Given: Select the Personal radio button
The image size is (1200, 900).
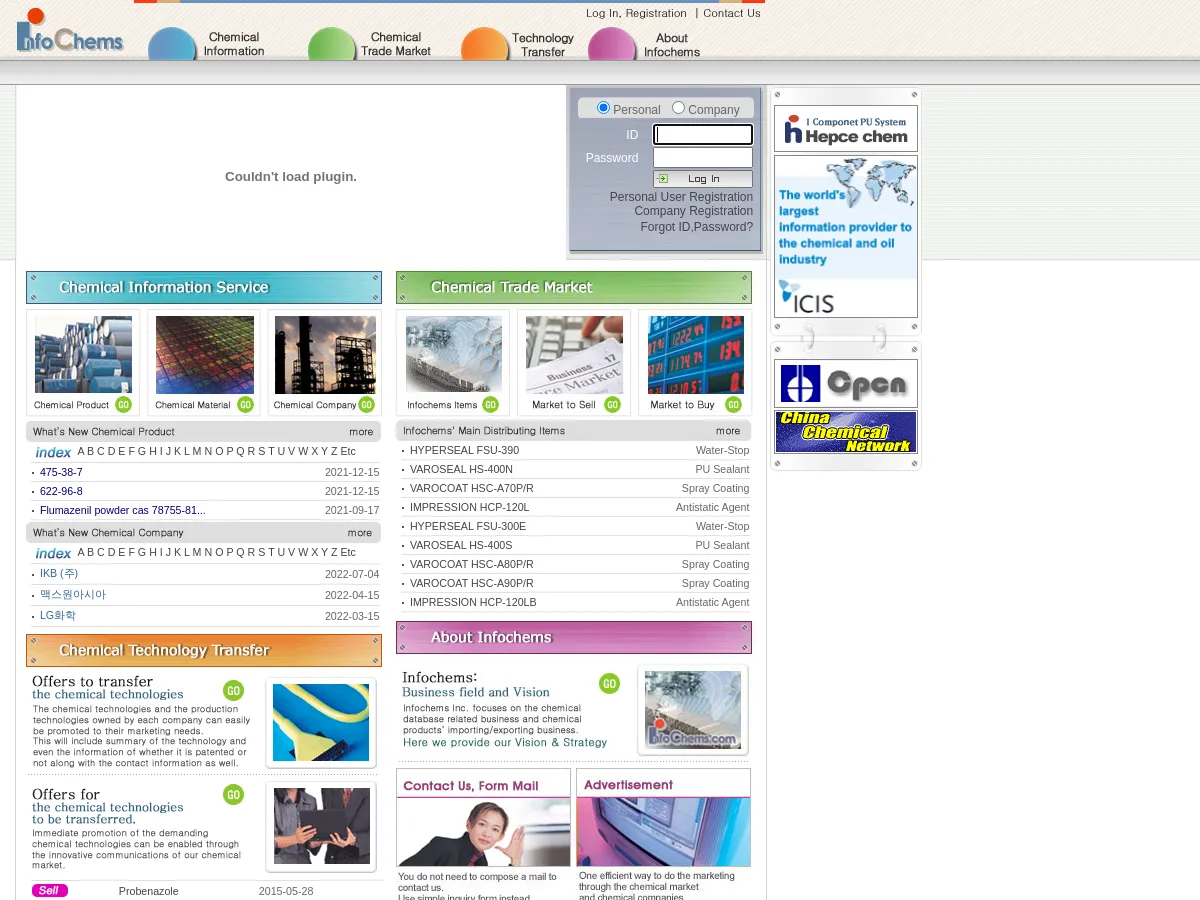Looking at the screenshot, I should point(603,108).
